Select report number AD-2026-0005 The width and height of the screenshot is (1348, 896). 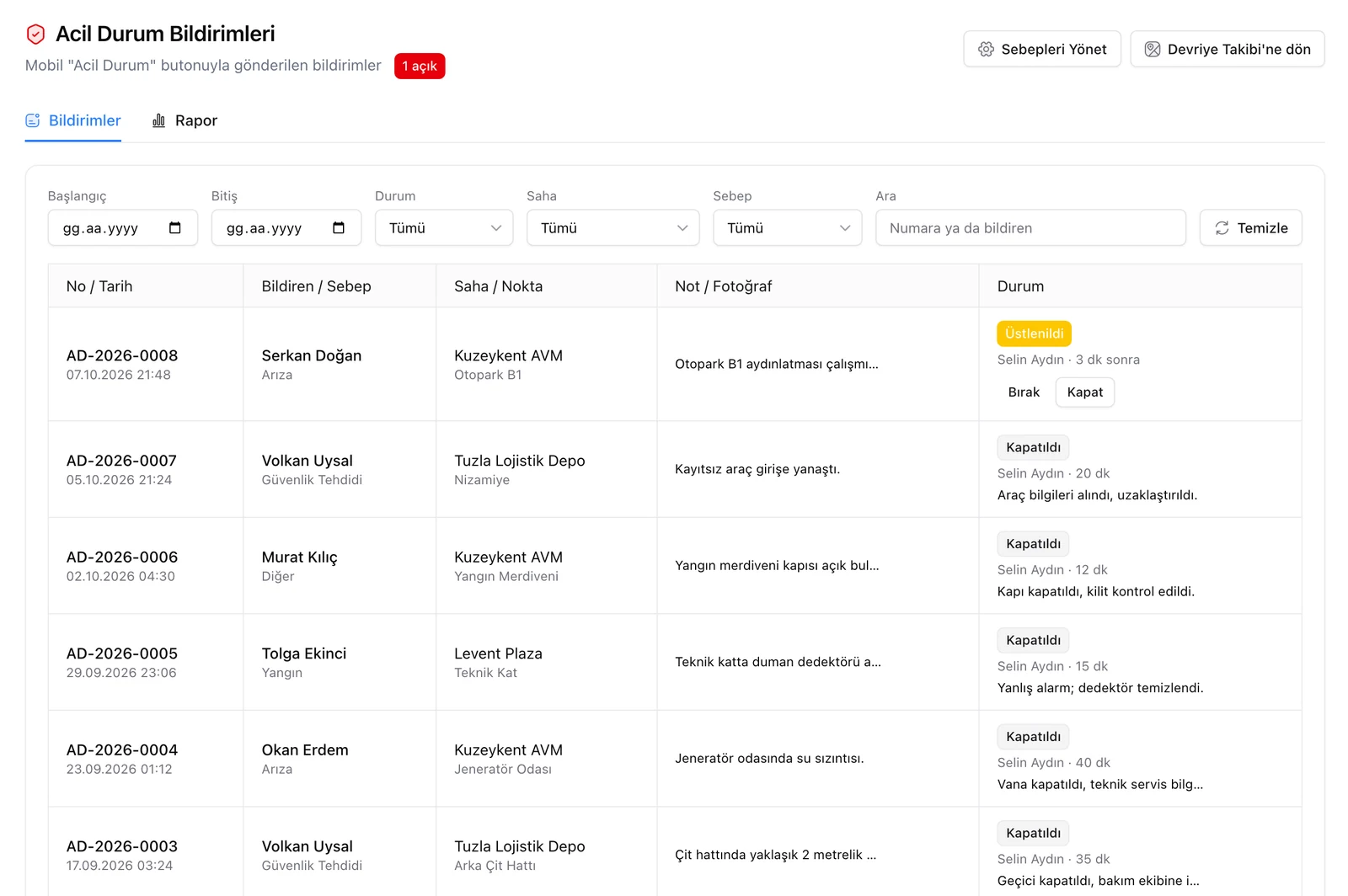pos(122,653)
